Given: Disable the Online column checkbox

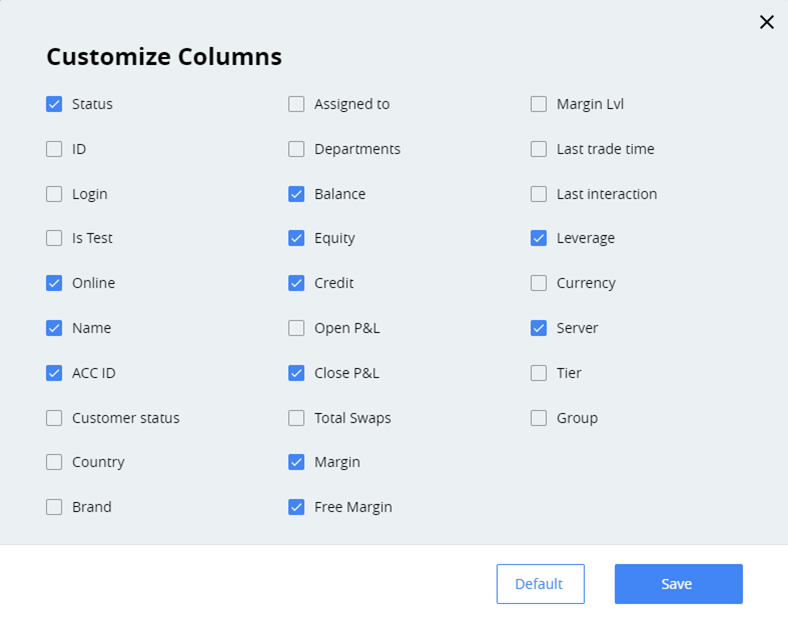Looking at the screenshot, I should point(54,283).
